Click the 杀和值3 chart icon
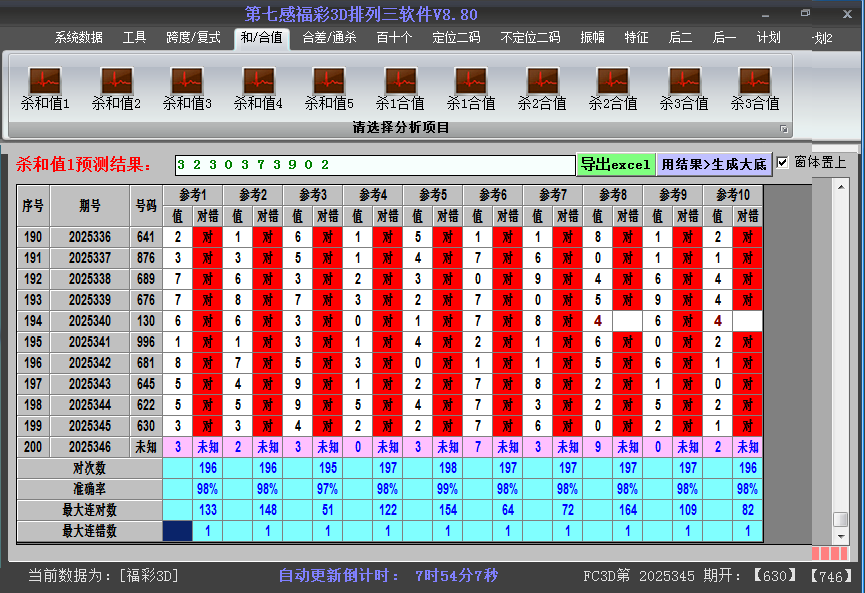Image resolution: width=865 pixels, height=593 pixels. coord(187,81)
